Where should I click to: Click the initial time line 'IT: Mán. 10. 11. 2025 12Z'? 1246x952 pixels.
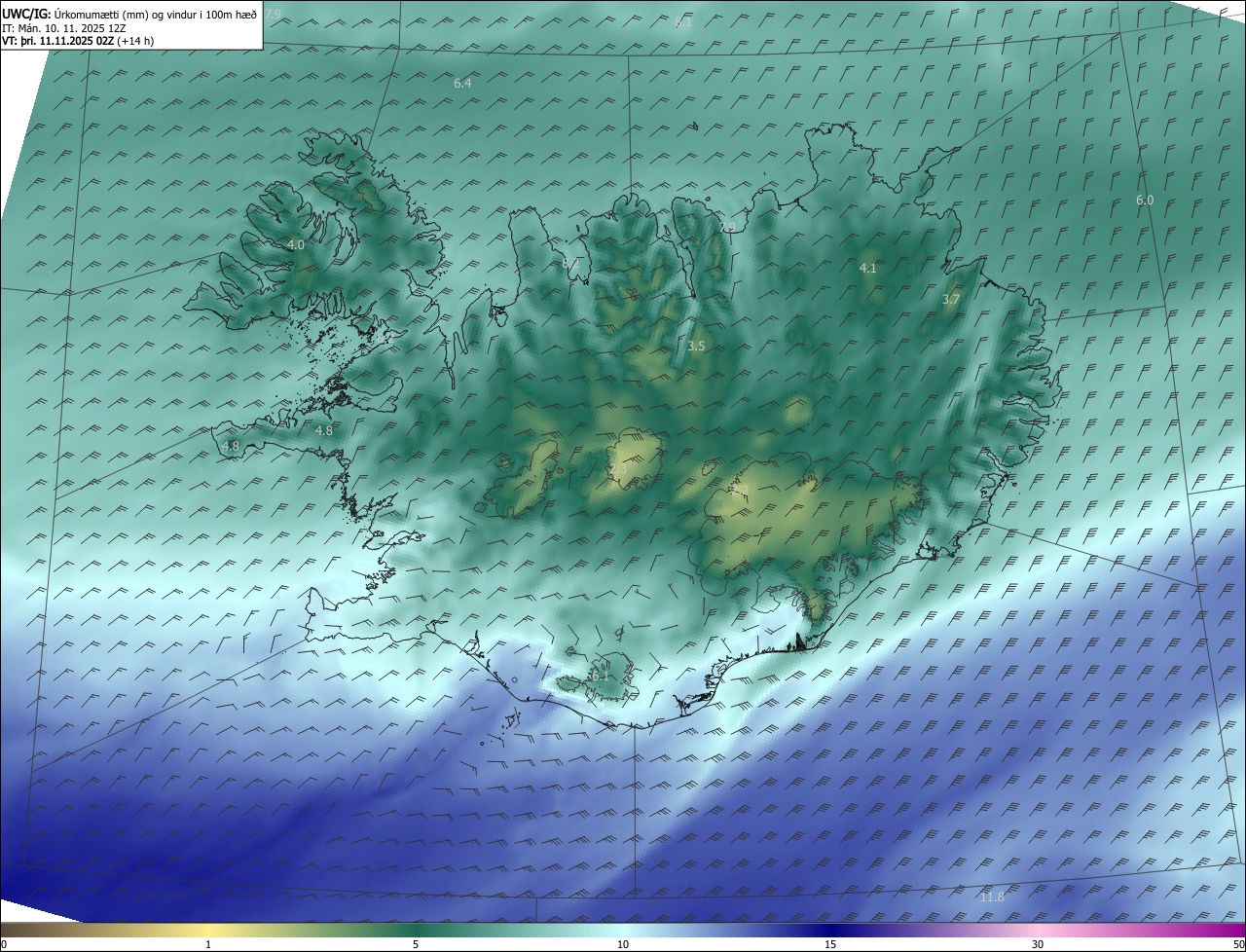pos(63,27)
